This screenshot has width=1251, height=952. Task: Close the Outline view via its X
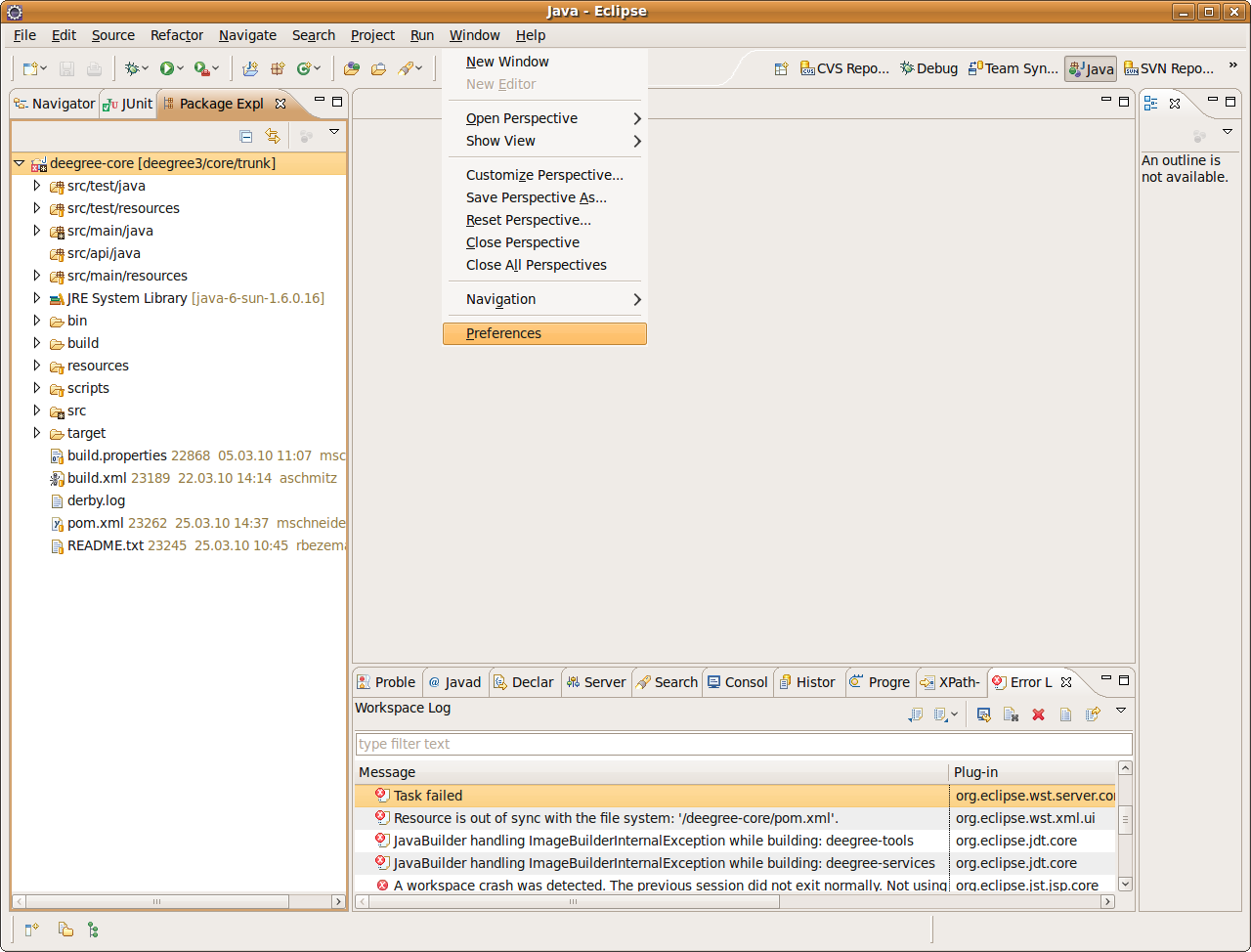[1175, 103]
